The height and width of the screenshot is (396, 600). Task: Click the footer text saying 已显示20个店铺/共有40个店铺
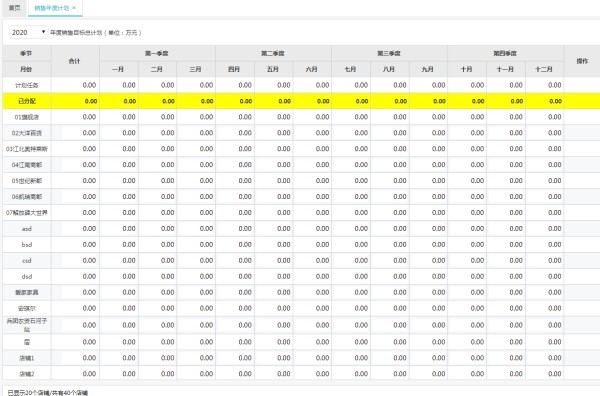pyautogui.click(x=47, y=393)
